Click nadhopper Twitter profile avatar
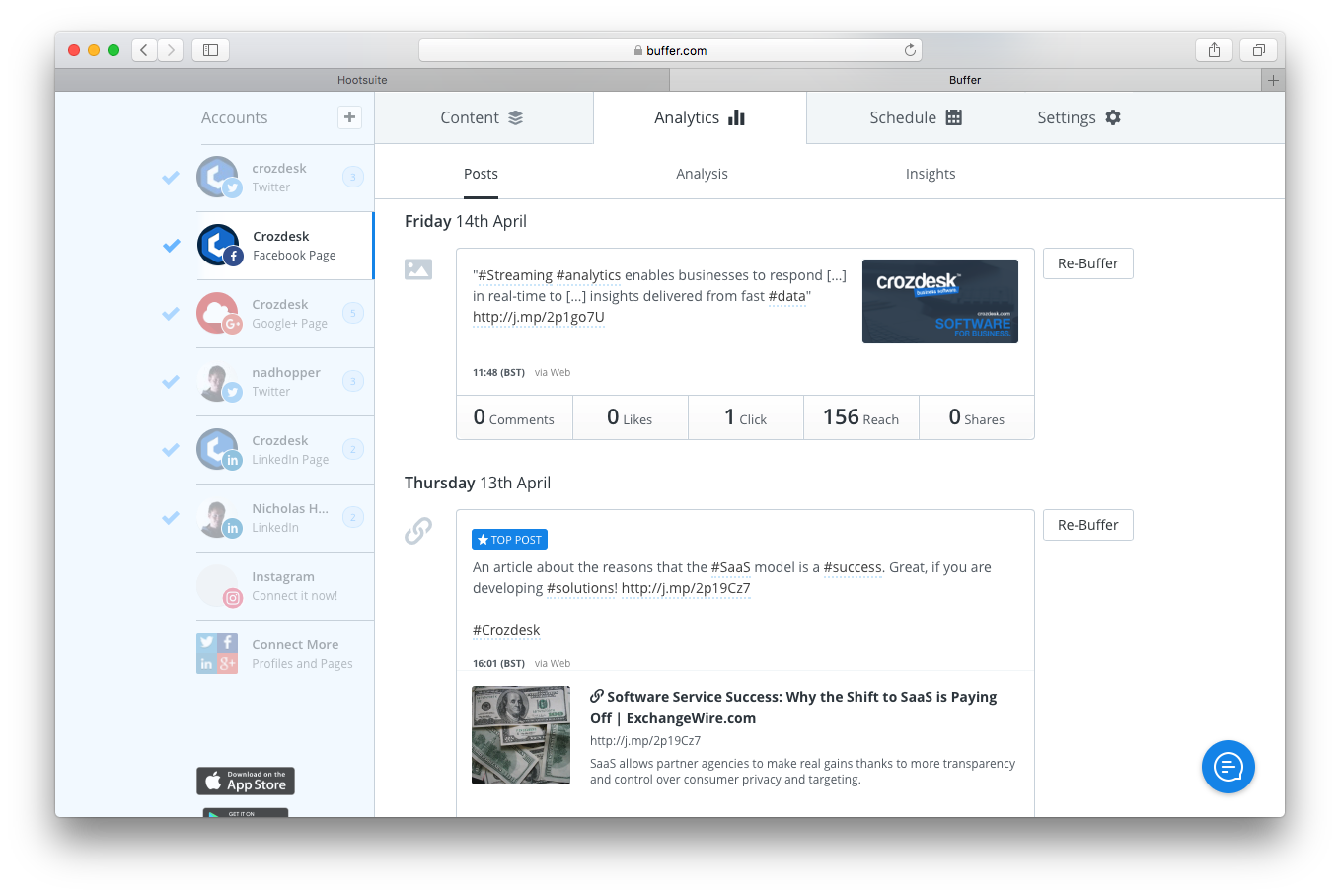This screenshot has height=896, width=1340. click(218, 382)
